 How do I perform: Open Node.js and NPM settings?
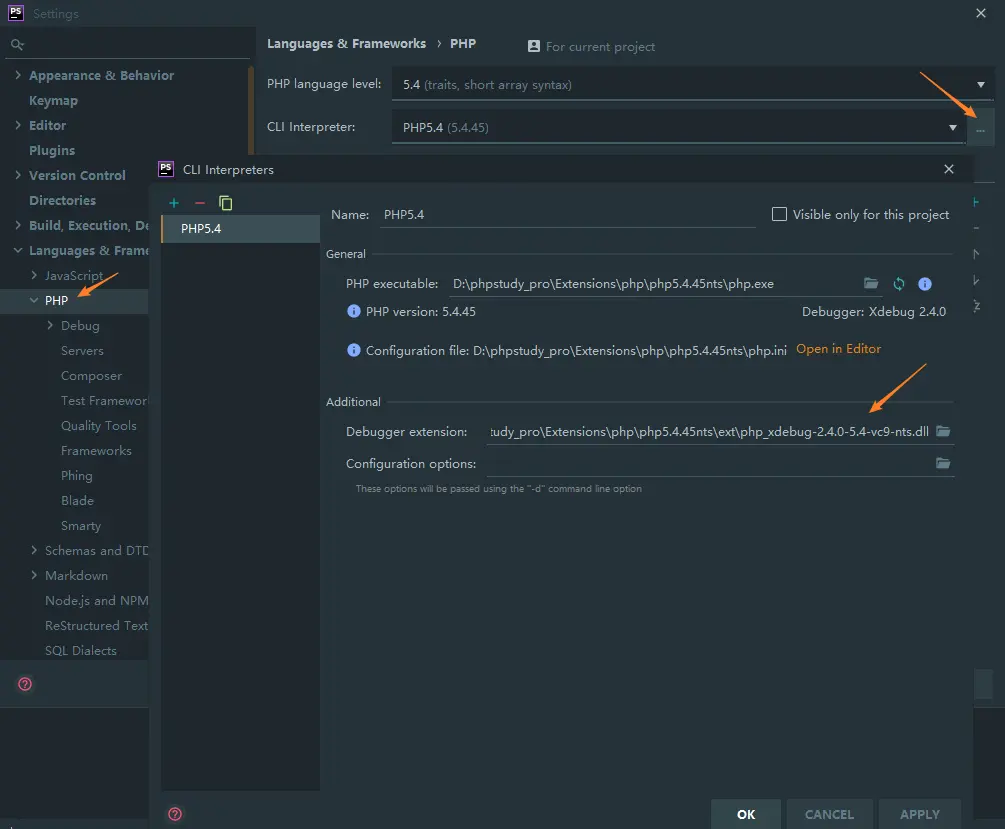96,601
